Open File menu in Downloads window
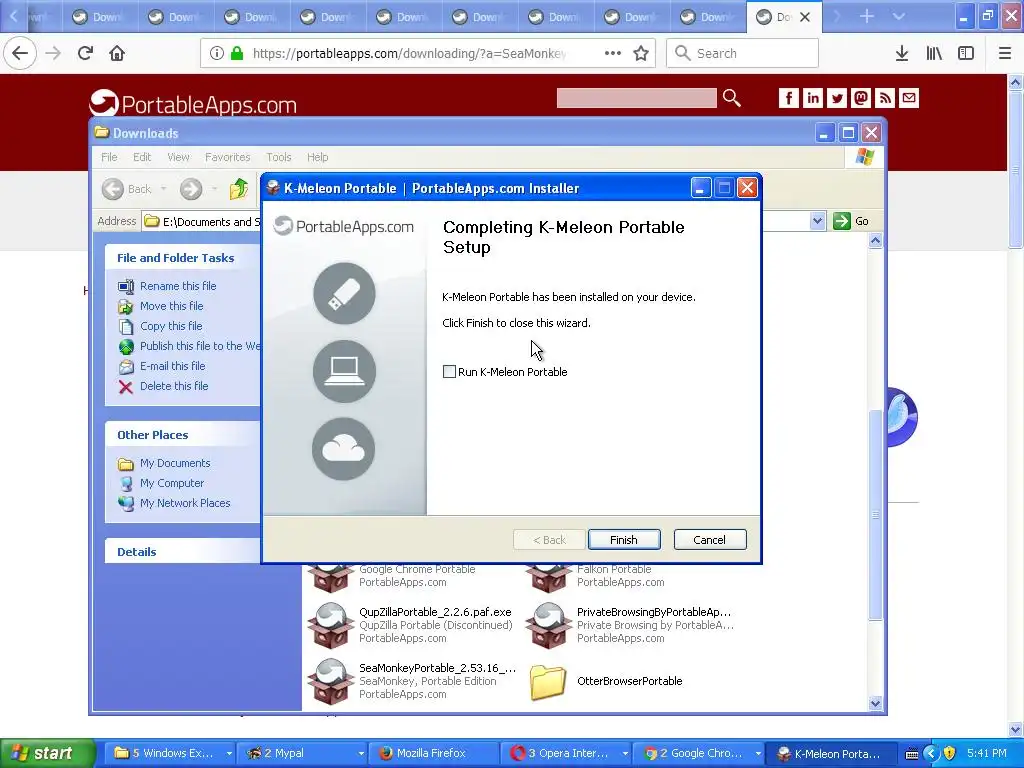 tap(109, 157)
